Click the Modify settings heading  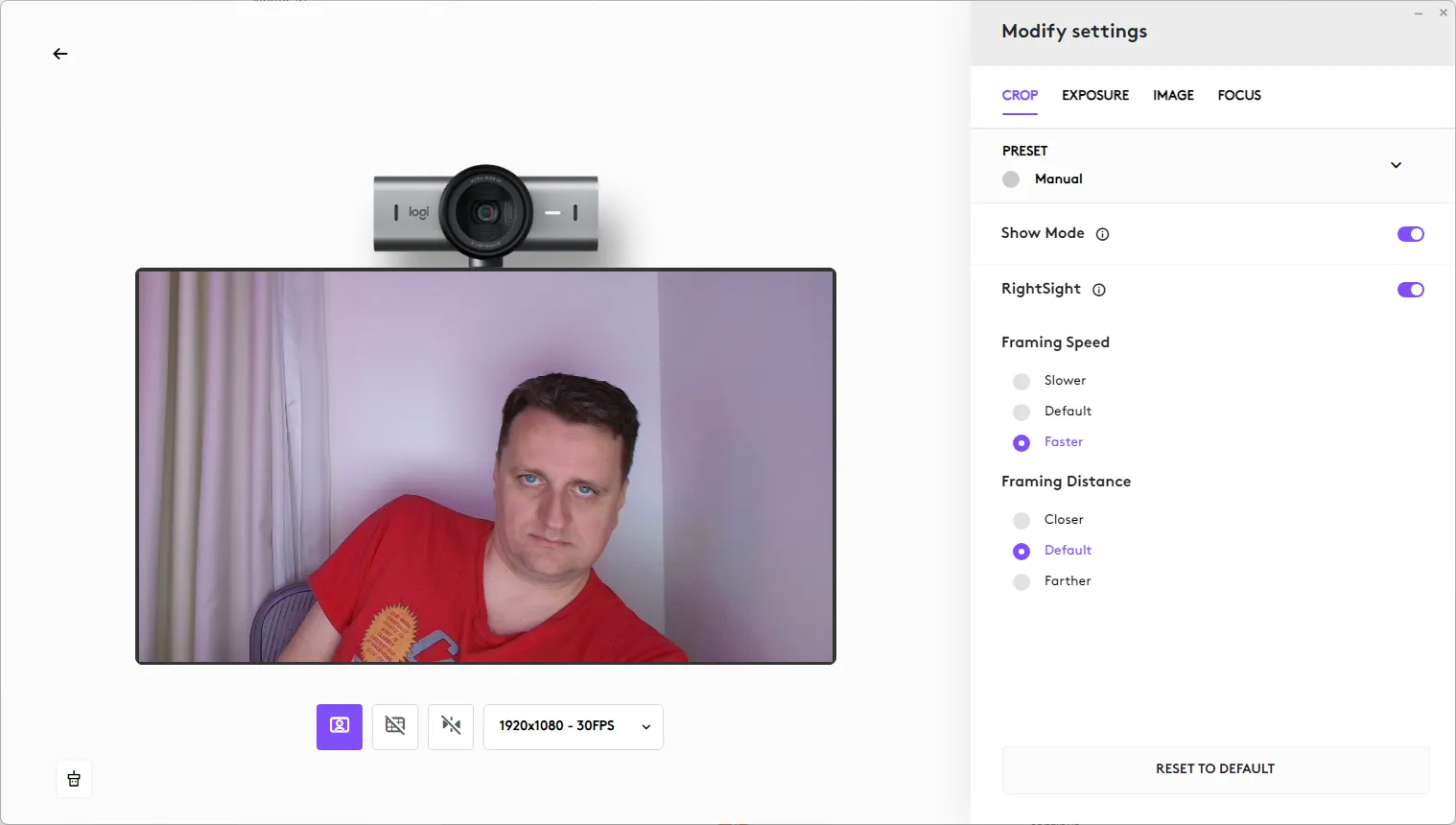(x=1074, y=32)
